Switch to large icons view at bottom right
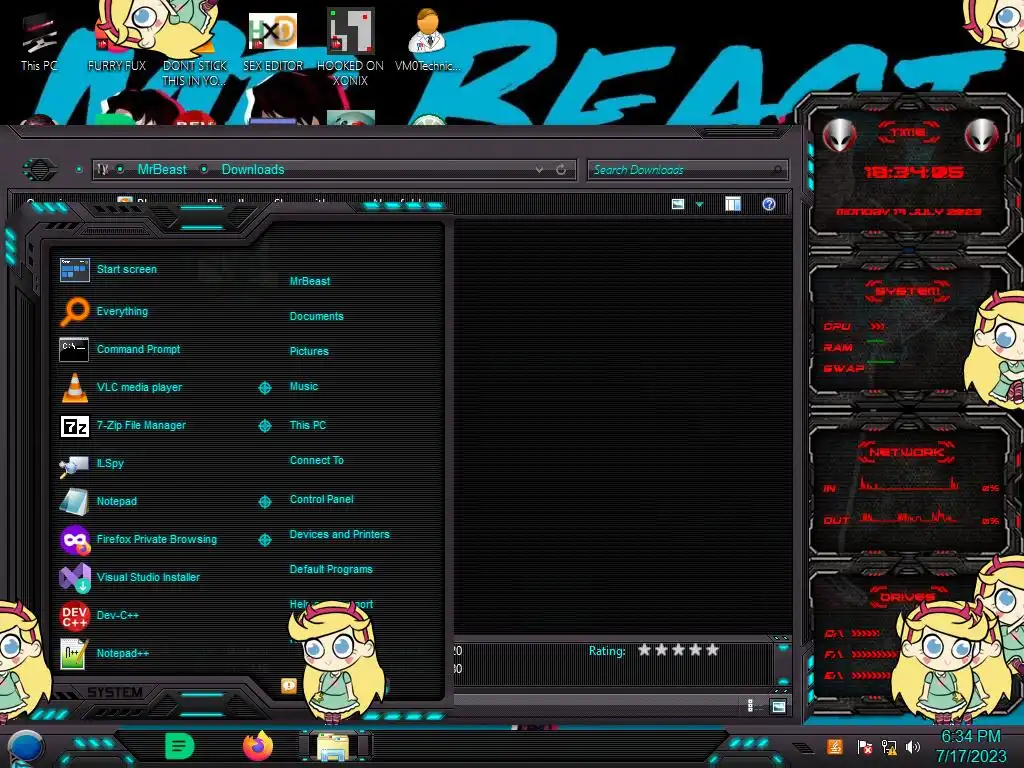This screenshot has width=1024, height=768. 778,706
